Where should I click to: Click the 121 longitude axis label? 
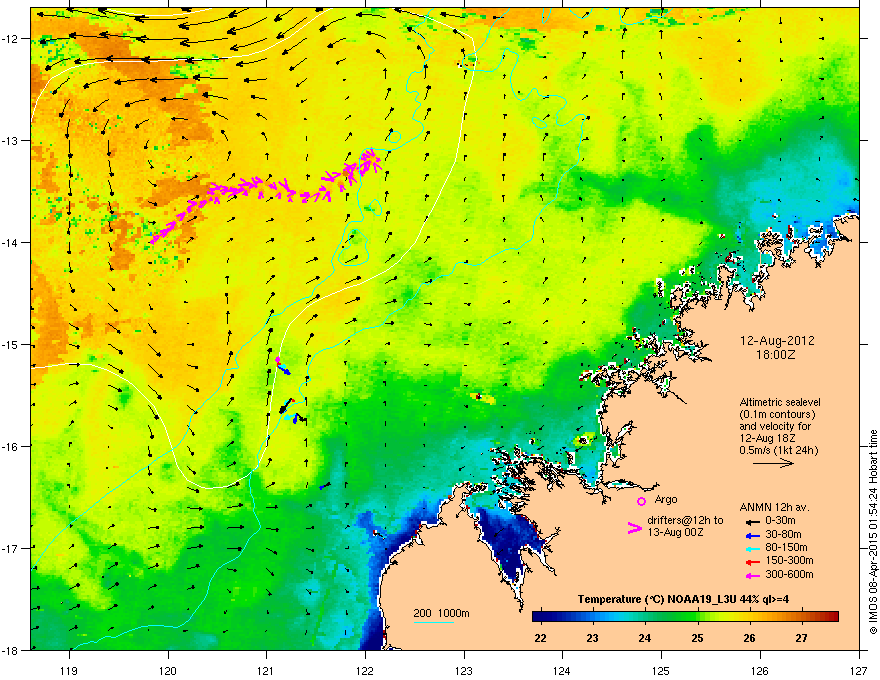coord(267,671)
